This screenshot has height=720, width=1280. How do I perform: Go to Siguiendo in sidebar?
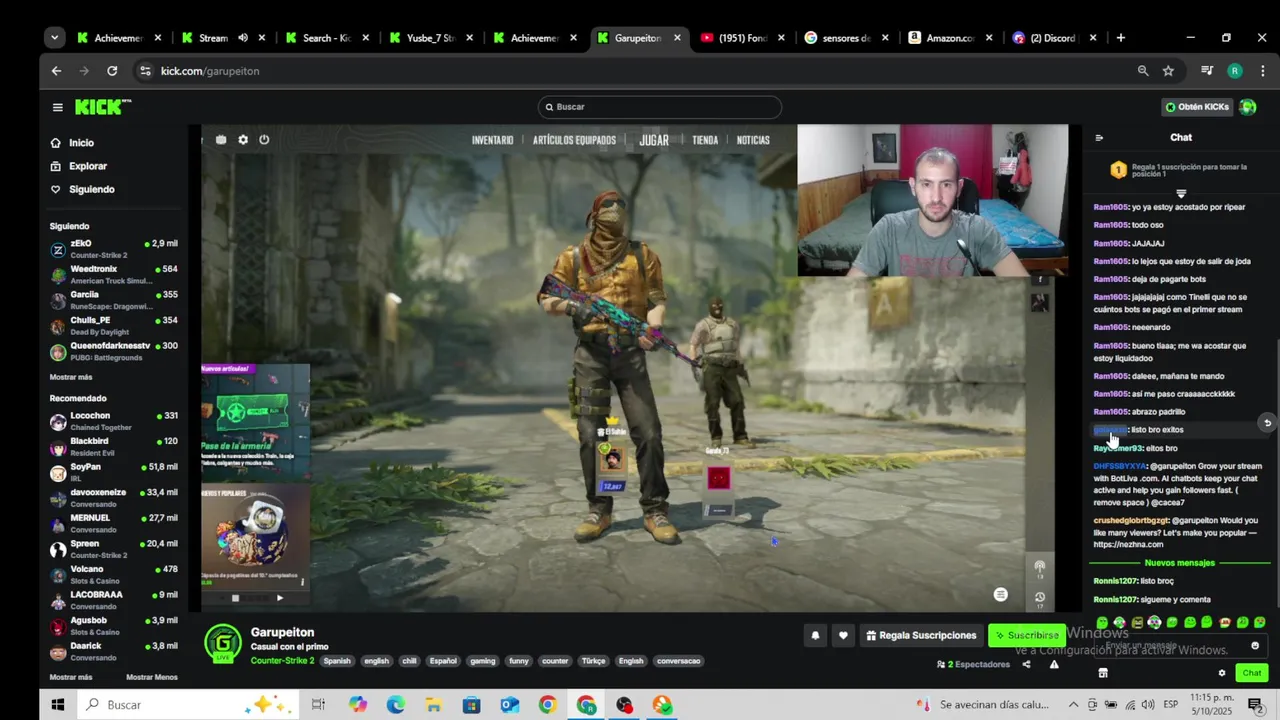coord(82,189)
